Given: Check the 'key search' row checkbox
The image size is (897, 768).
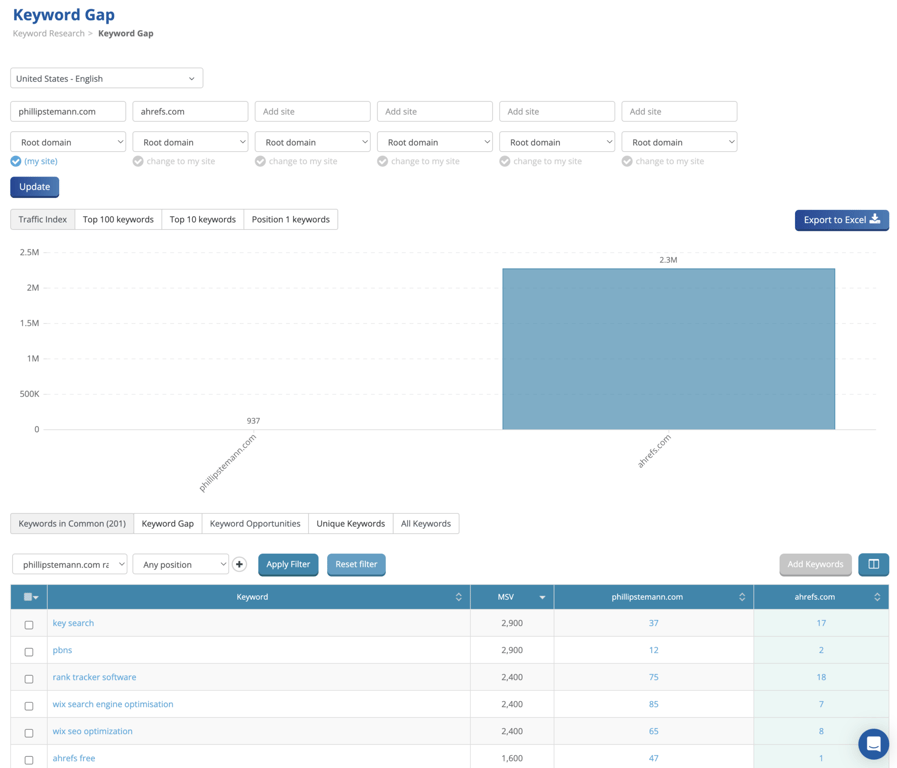Looking at the screenshot, I should pyautogui.click(x=29, y=624).
